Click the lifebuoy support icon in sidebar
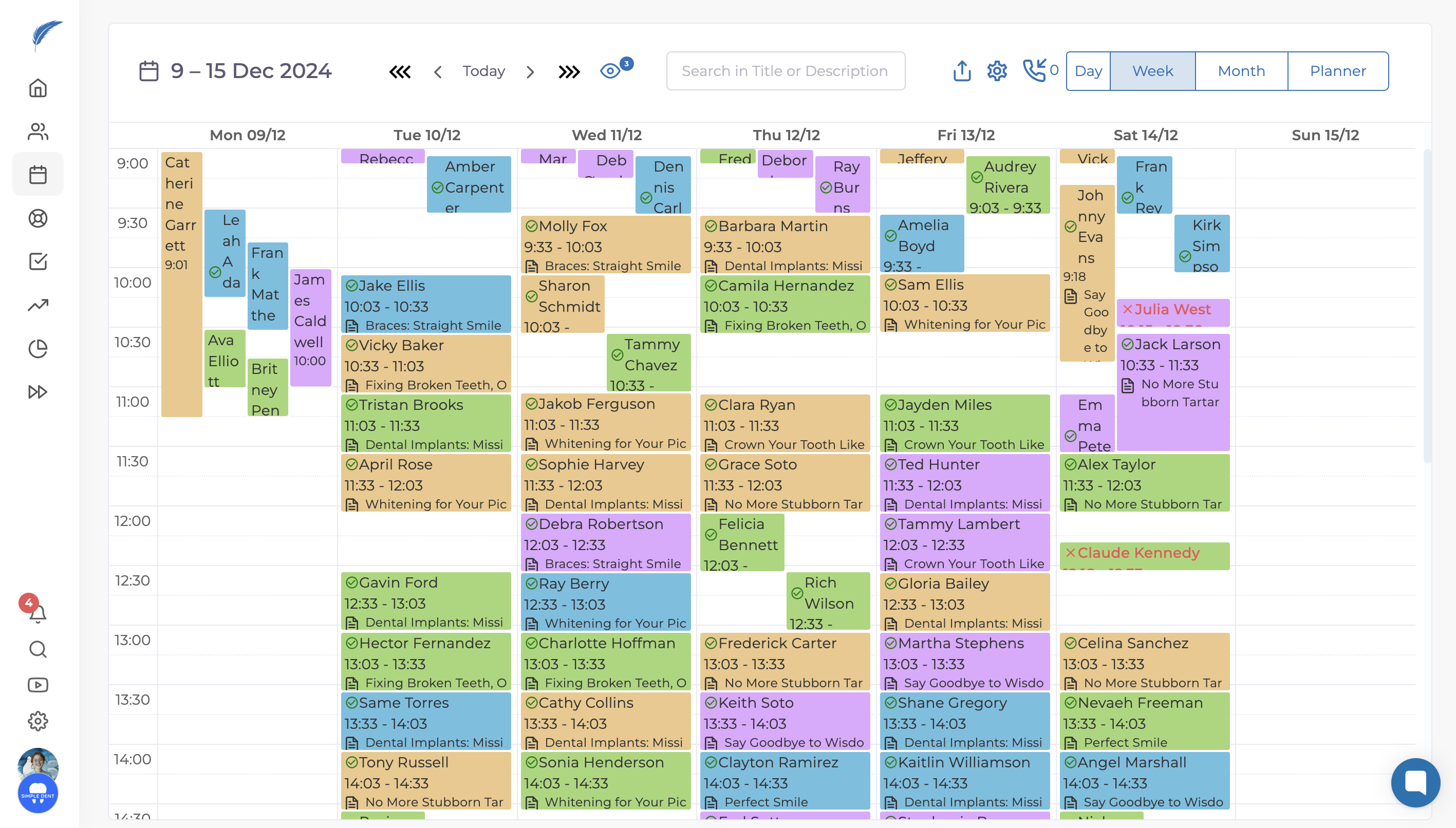Screen dimensions: 1456x828 coord(38,218)
